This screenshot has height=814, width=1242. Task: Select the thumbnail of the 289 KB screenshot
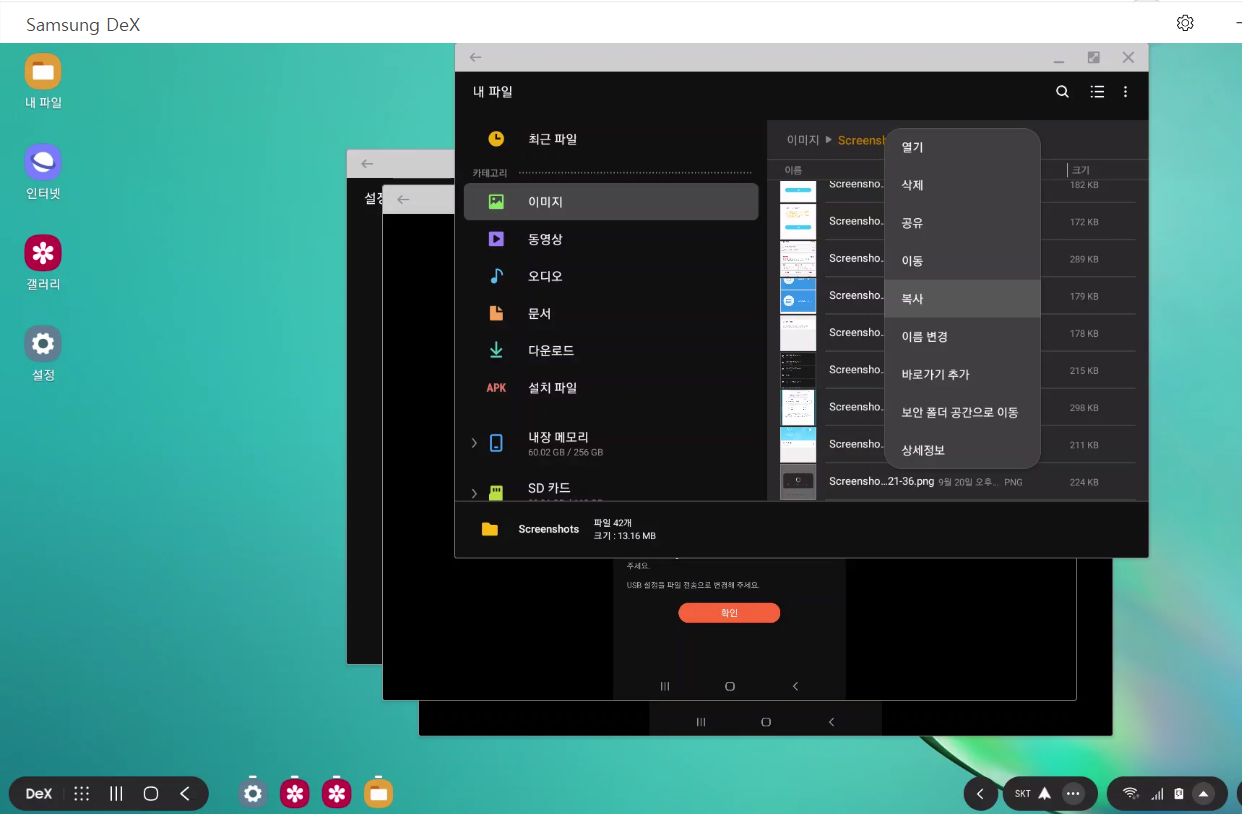(x=798, y=258)
